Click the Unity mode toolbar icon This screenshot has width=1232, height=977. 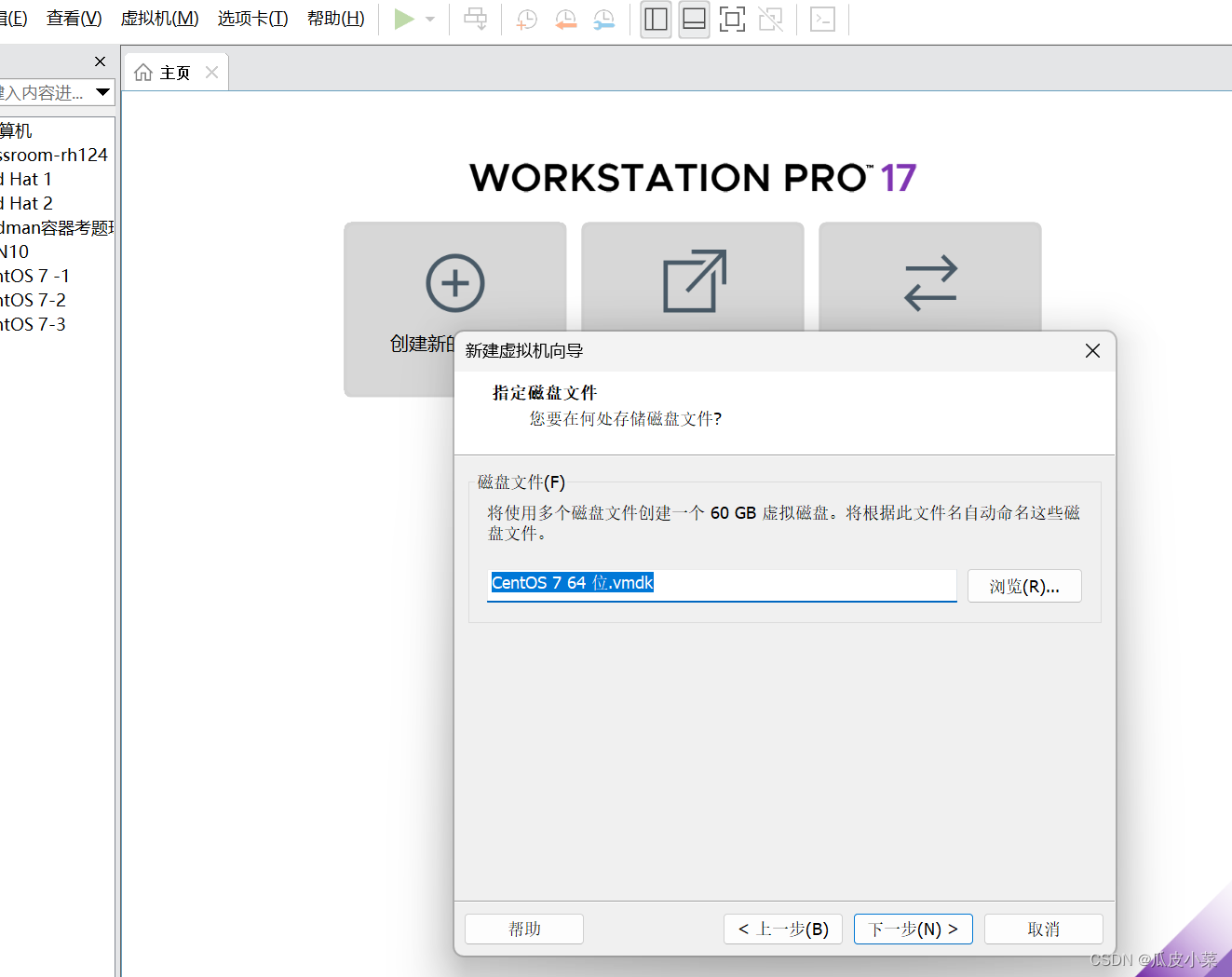point(771,20)
